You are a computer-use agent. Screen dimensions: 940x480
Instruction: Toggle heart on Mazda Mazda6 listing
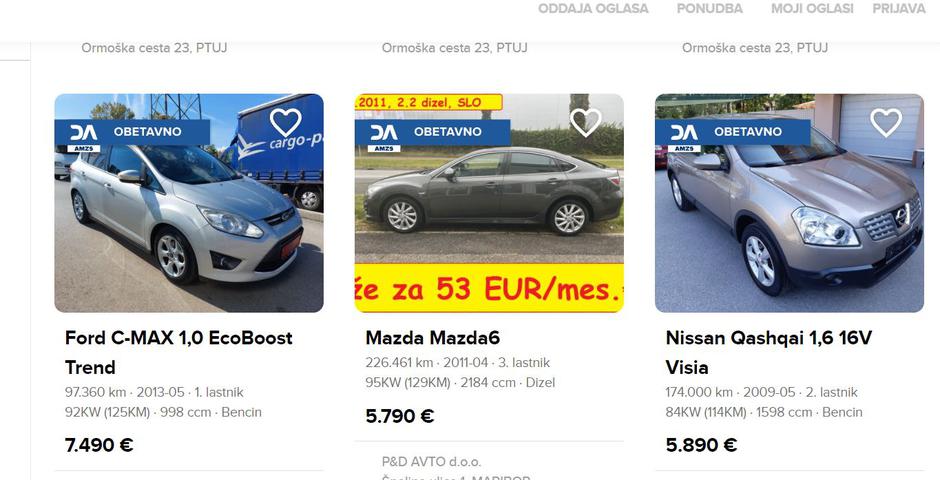coord(586,123)
